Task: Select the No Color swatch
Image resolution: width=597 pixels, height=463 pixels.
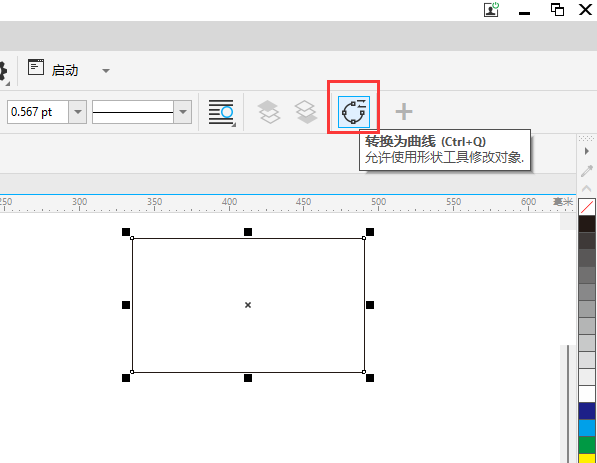Action: coord(587,207)
